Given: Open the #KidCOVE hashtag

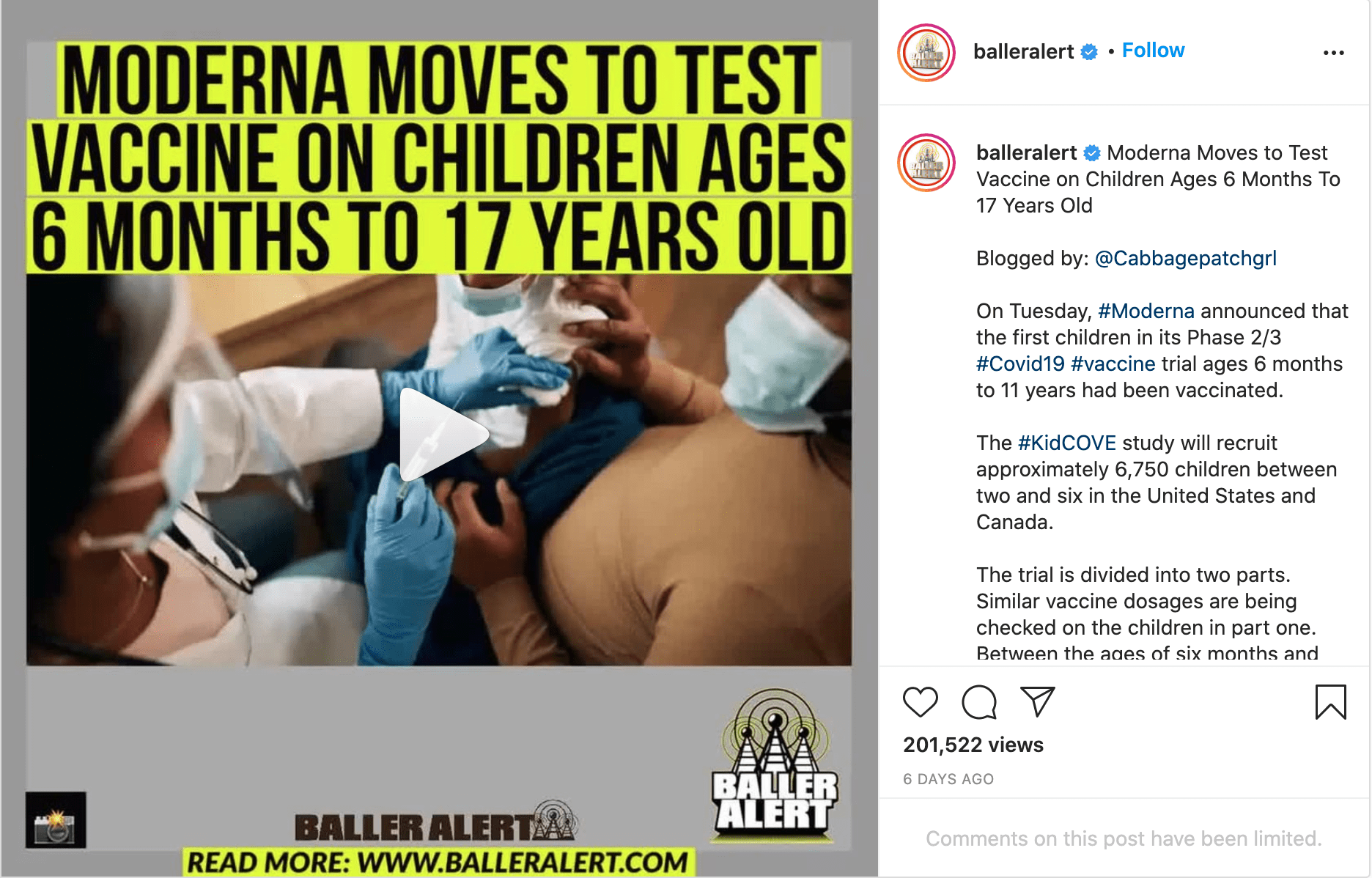Looking at the screenshot, I should [1067, 443].
